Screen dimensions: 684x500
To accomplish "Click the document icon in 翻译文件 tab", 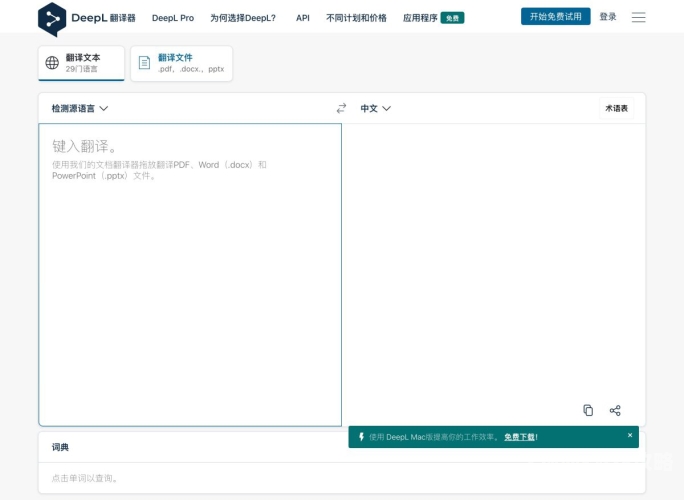I will 144,63.
